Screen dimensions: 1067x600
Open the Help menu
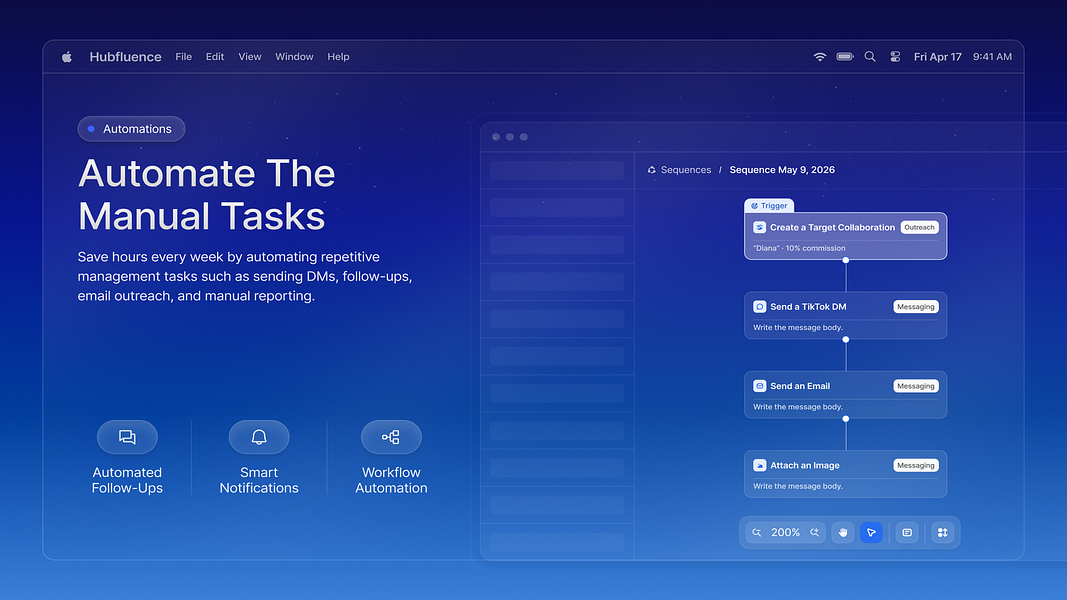338,57
